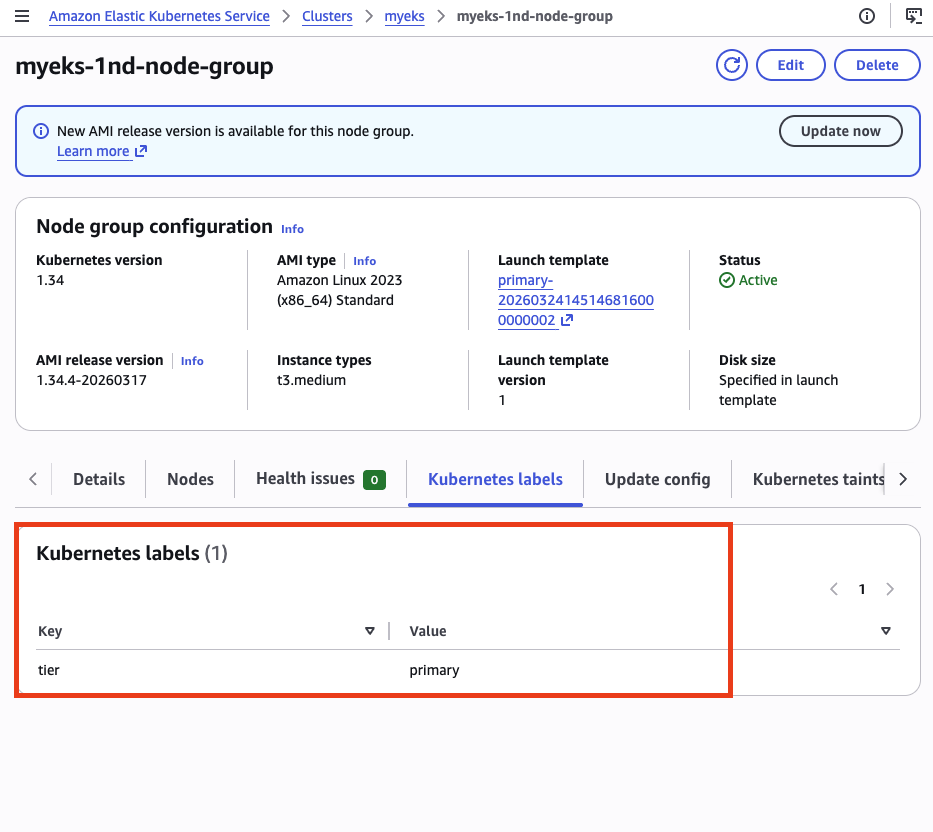Click the info icon in the AMI update banner

tap(39, 131)
